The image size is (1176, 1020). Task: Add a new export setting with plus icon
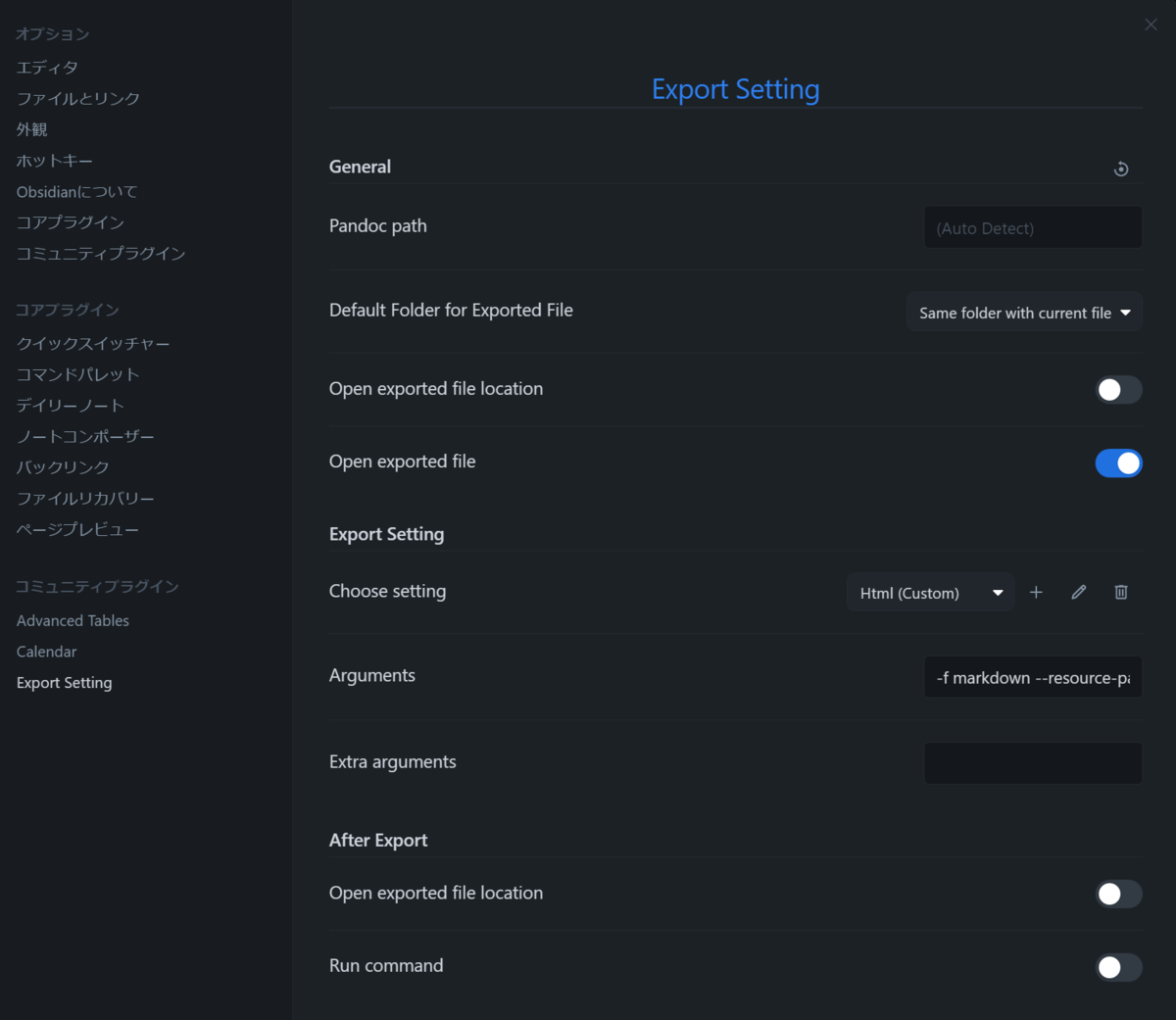tap(1036, 592)
